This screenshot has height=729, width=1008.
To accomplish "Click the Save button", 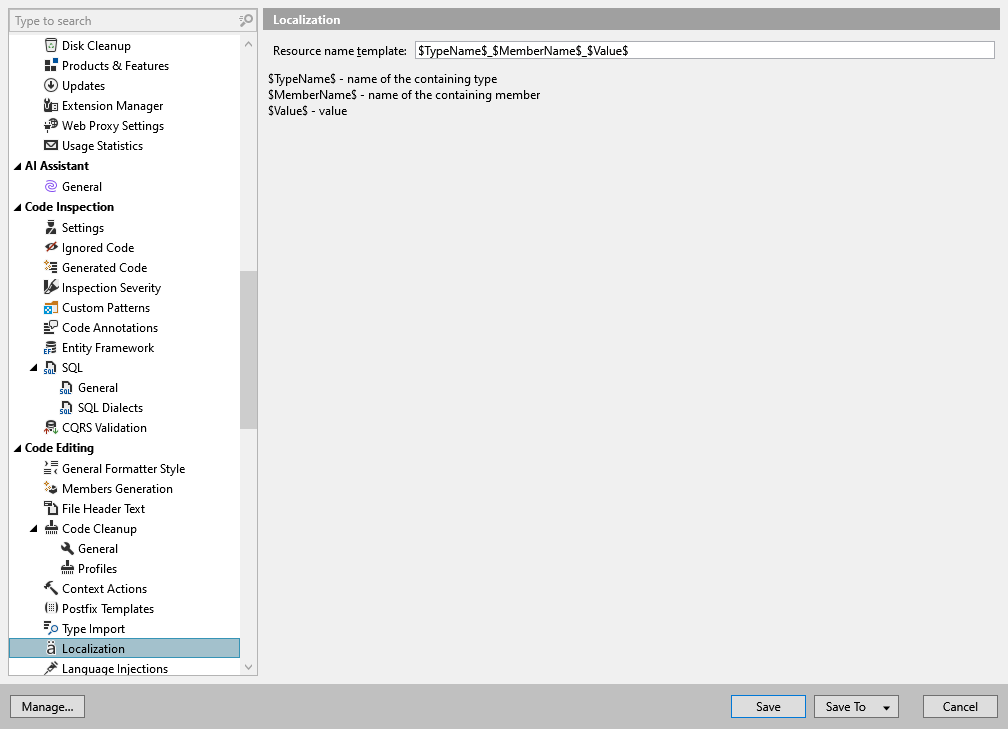I will click(x=768, y=706).
